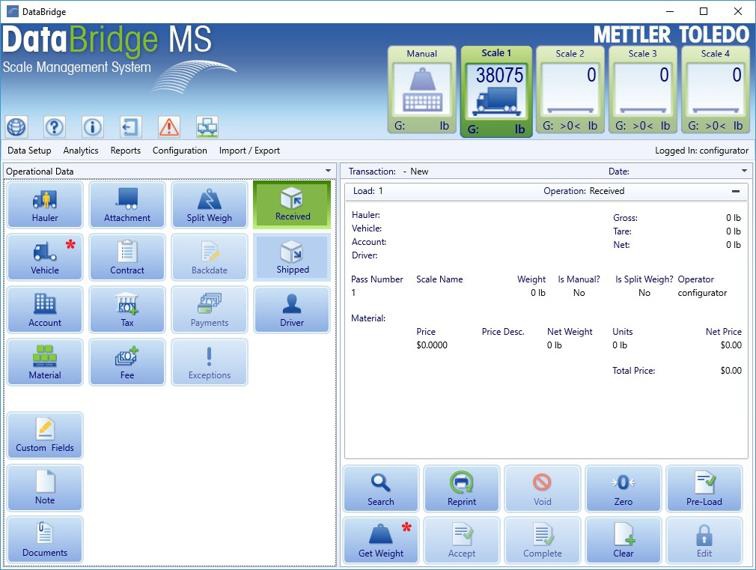The height and width of the screenshot is (570, 756).
Task: Open the Fee button
Action: (x=127, y=362)
